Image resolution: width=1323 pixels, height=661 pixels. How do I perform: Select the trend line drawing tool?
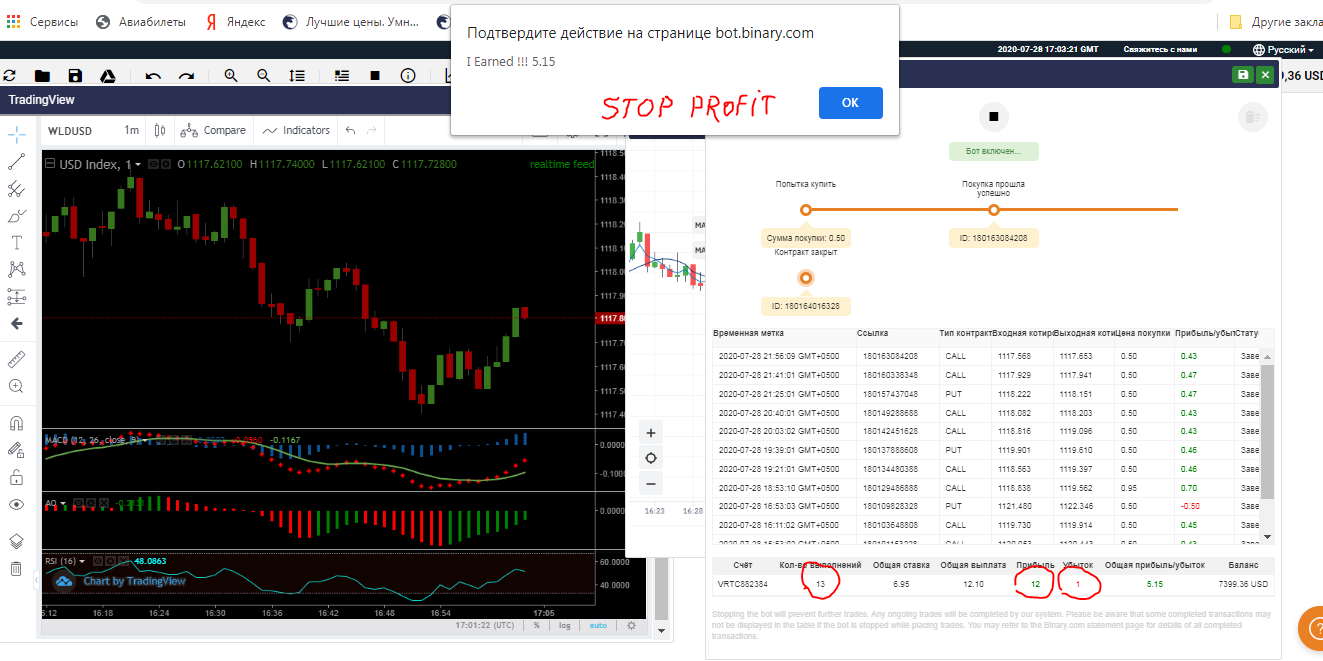(17, 161)
